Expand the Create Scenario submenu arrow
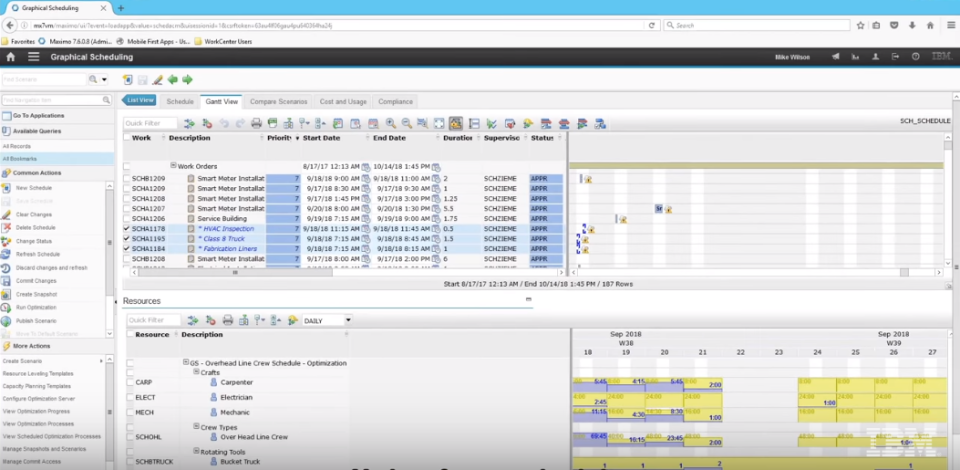This screenshot has width=960, height=470. 102,361
